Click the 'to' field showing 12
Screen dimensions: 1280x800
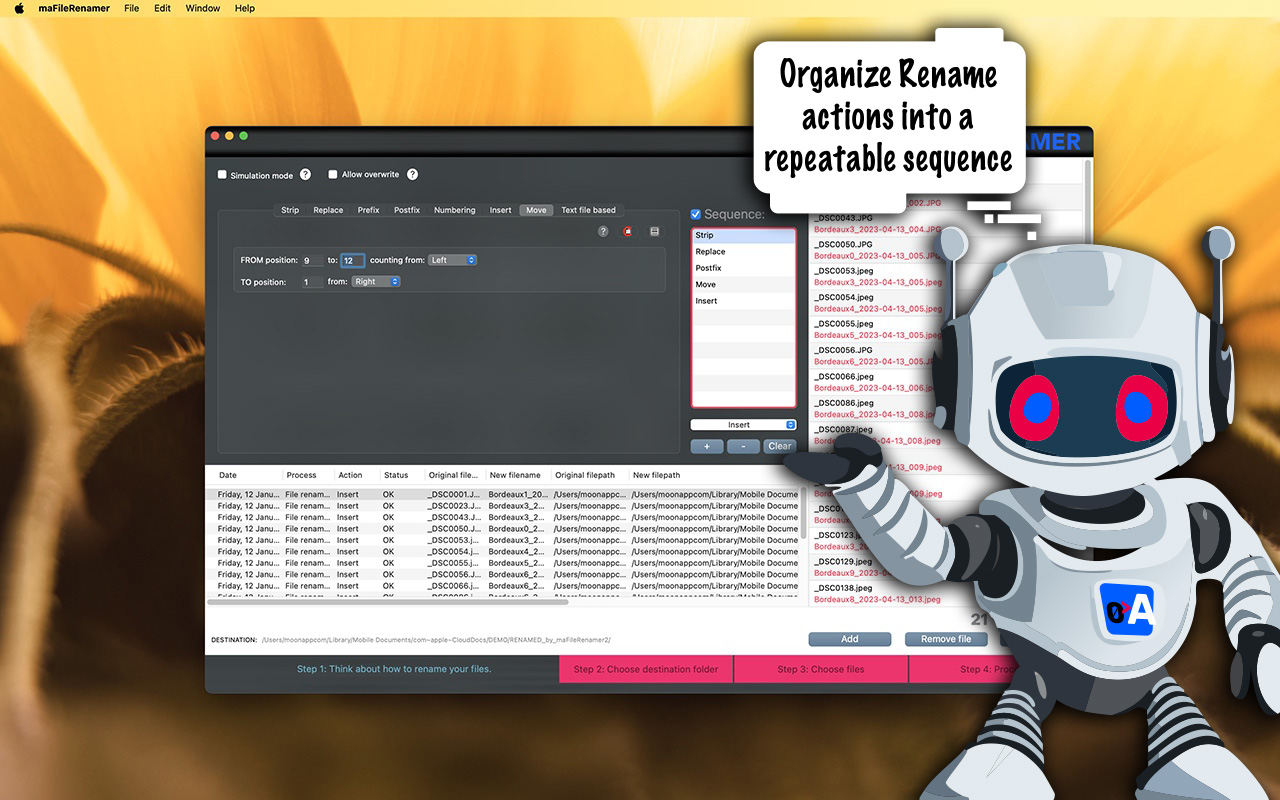pos(352,260)
